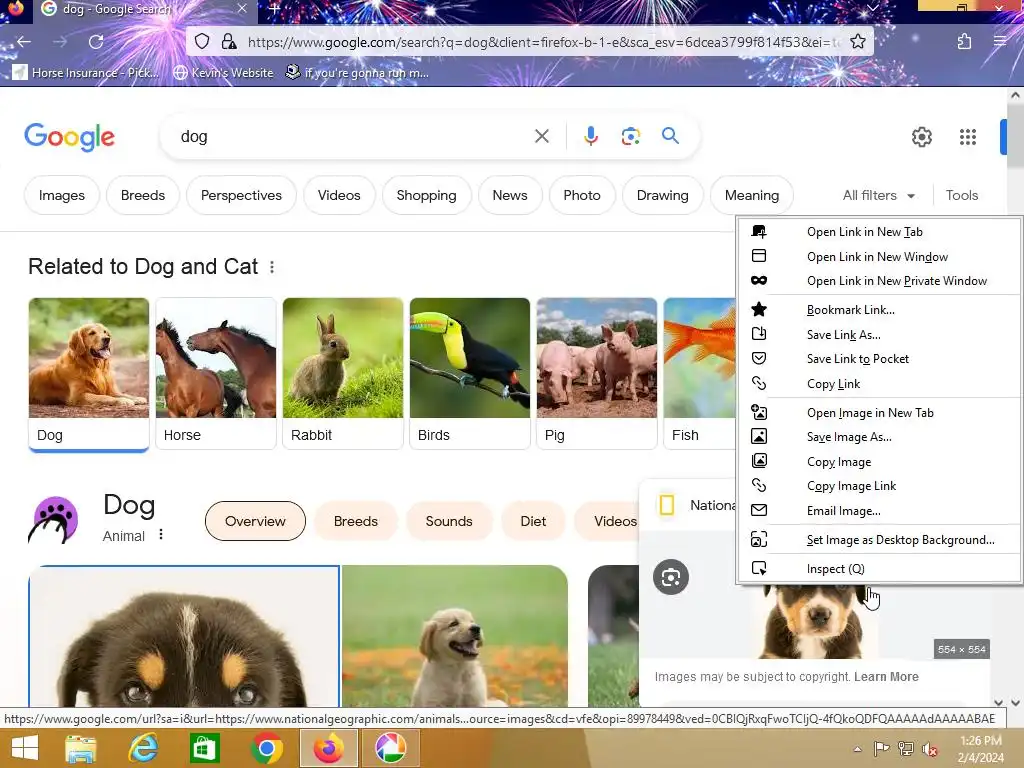Expand the All filters dropdown
The image size is (1024, 768).
point(878,195)
